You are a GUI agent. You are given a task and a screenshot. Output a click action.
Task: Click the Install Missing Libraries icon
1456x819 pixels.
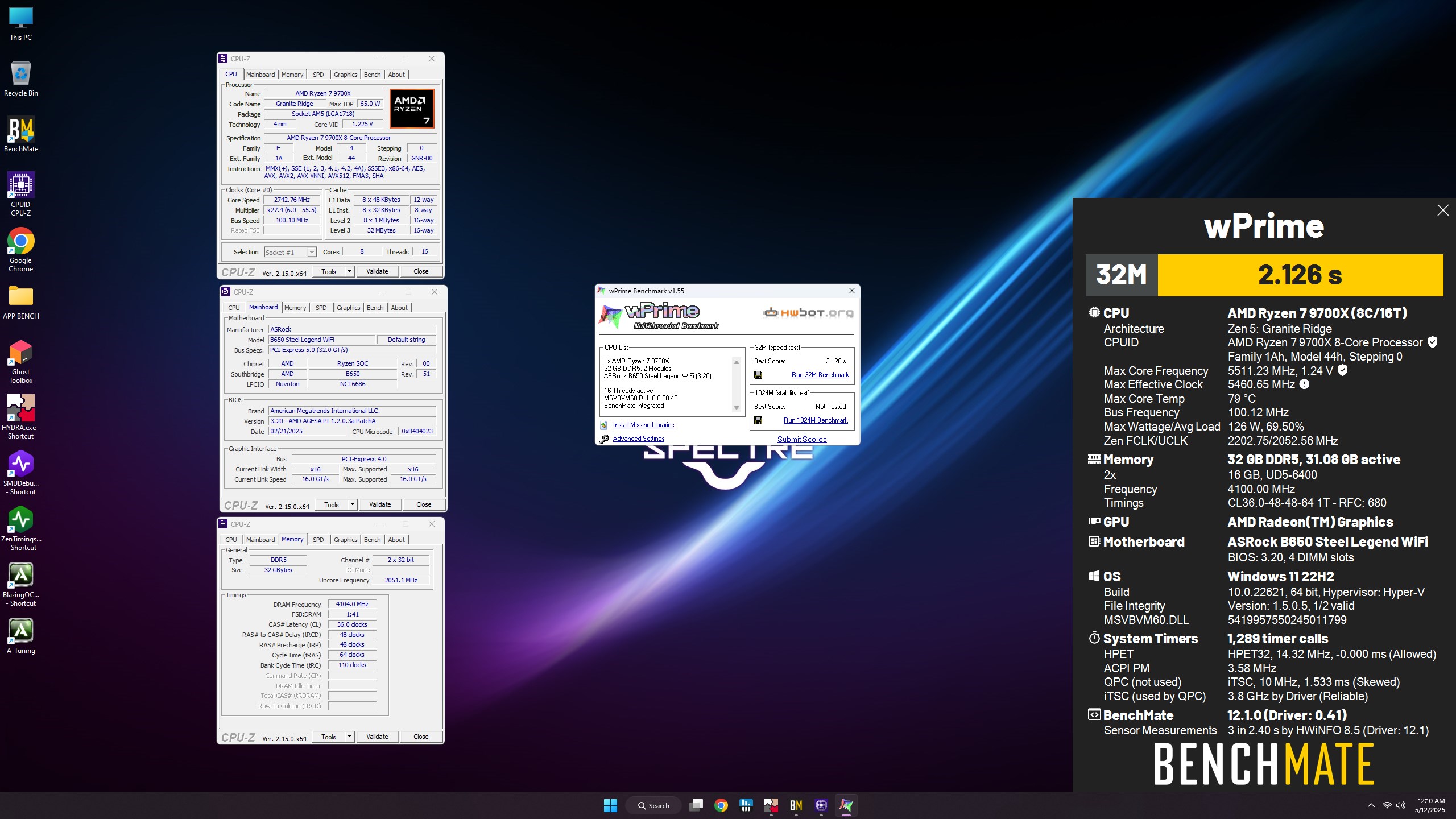pos(604,425)
